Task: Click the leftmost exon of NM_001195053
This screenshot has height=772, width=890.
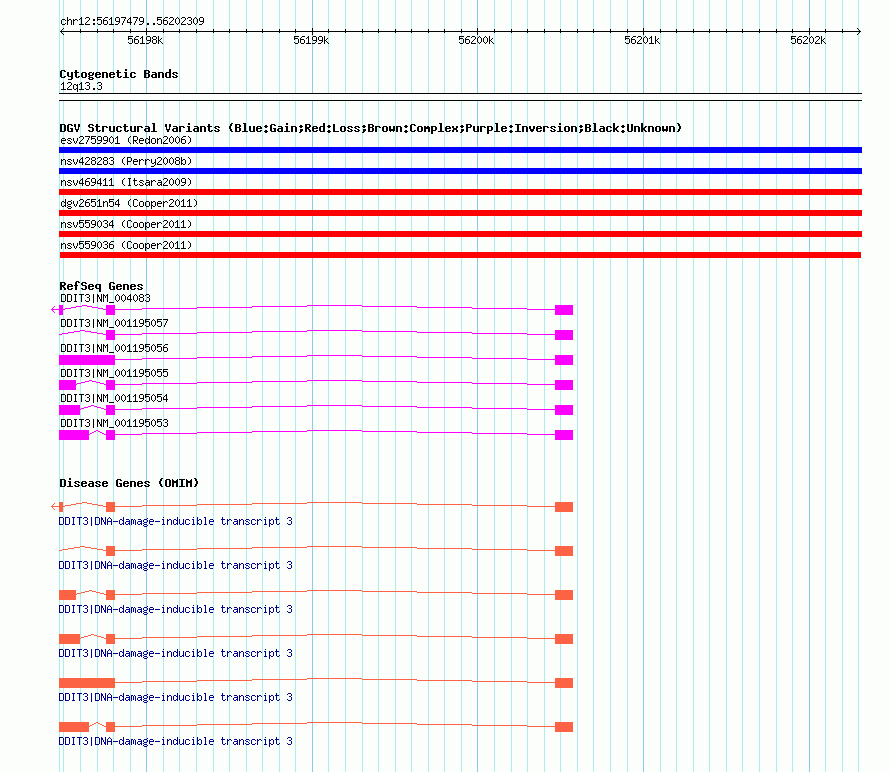Action: (74, 435)
